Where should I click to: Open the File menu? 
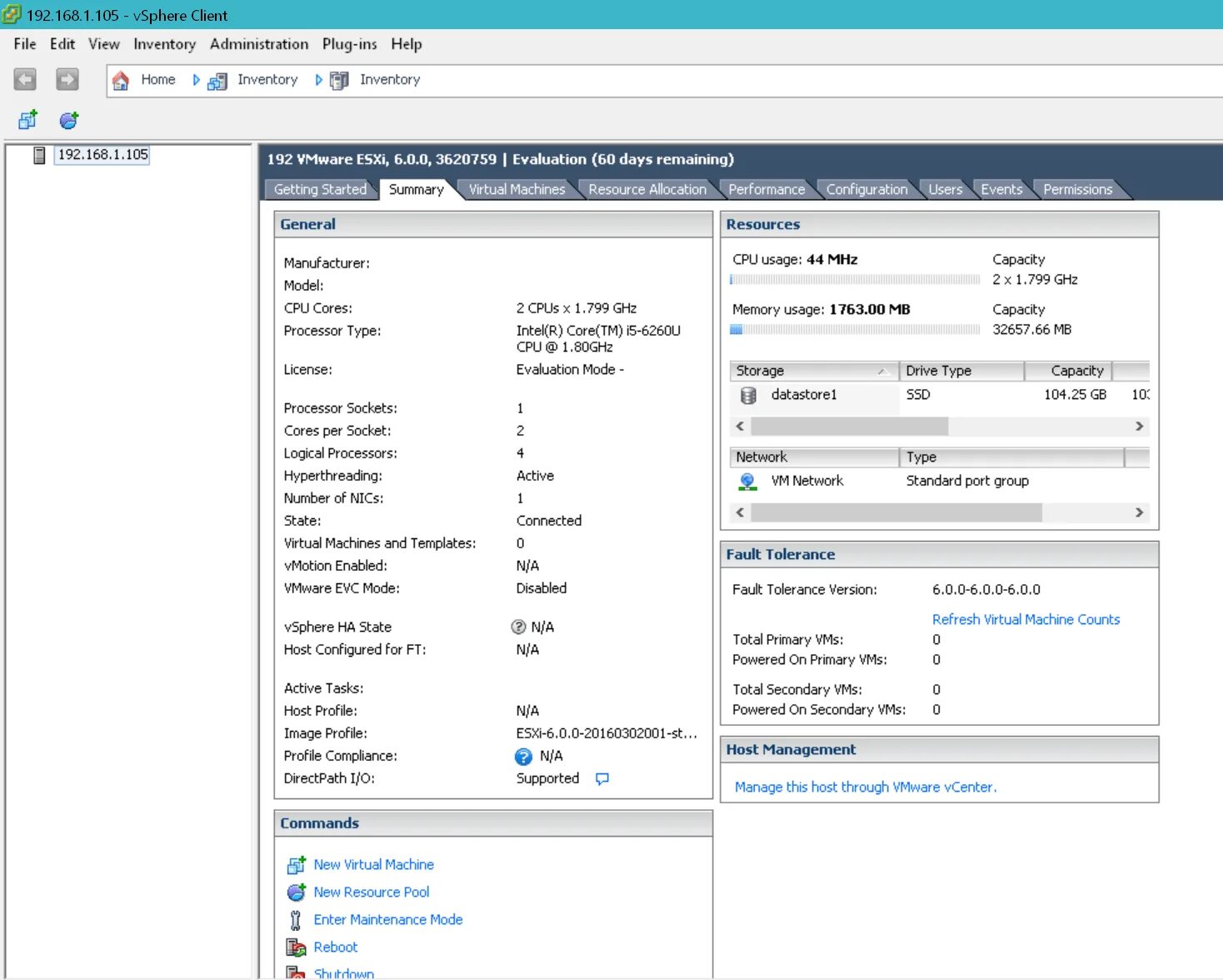[x=25, y=44]
